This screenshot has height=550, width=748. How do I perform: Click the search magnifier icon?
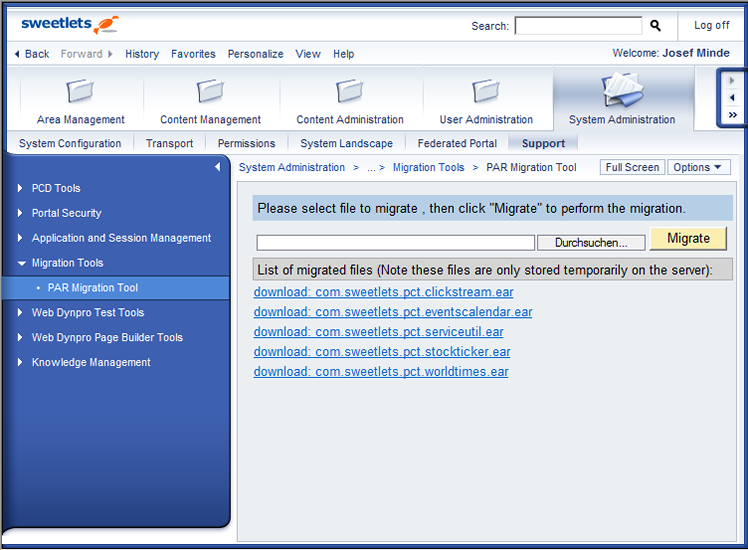[655, 25]
